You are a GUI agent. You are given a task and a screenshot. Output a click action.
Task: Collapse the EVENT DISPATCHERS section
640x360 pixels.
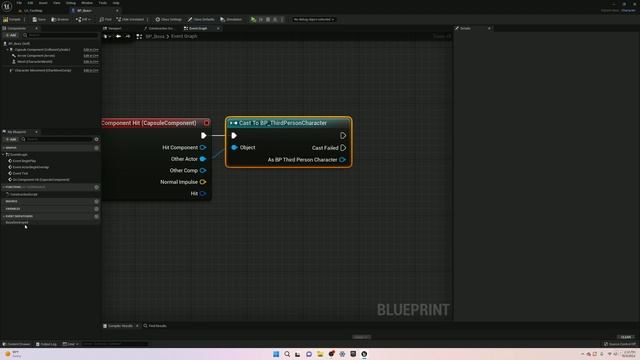(4, 216)
